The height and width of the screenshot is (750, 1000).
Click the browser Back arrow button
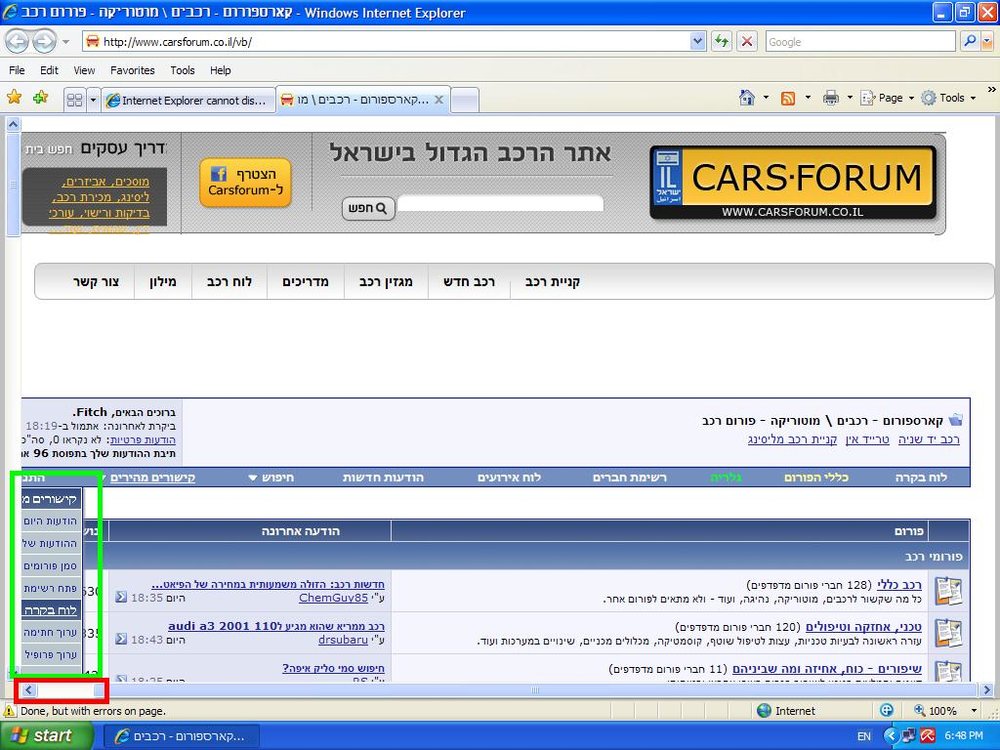17,42
